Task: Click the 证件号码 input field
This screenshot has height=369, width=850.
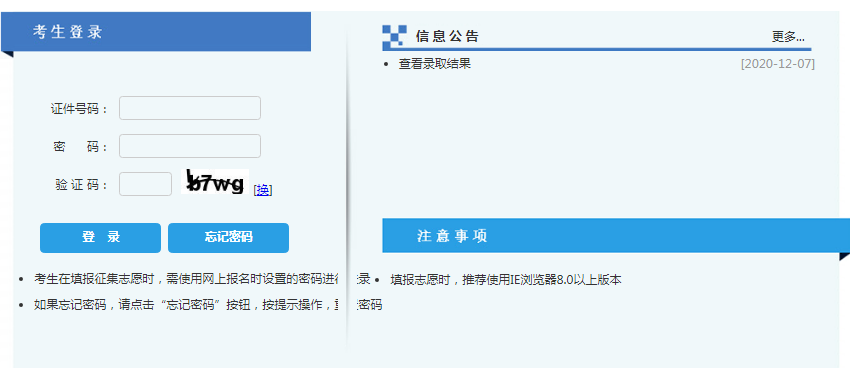Action: (190, 108)
